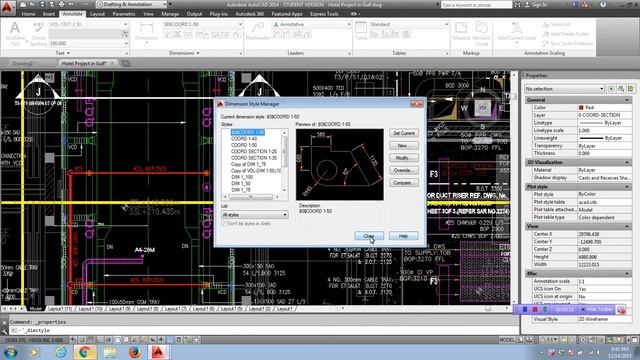Toggle Don't list styles in Xrefs
640x360 pixels.
coord(224,224)
